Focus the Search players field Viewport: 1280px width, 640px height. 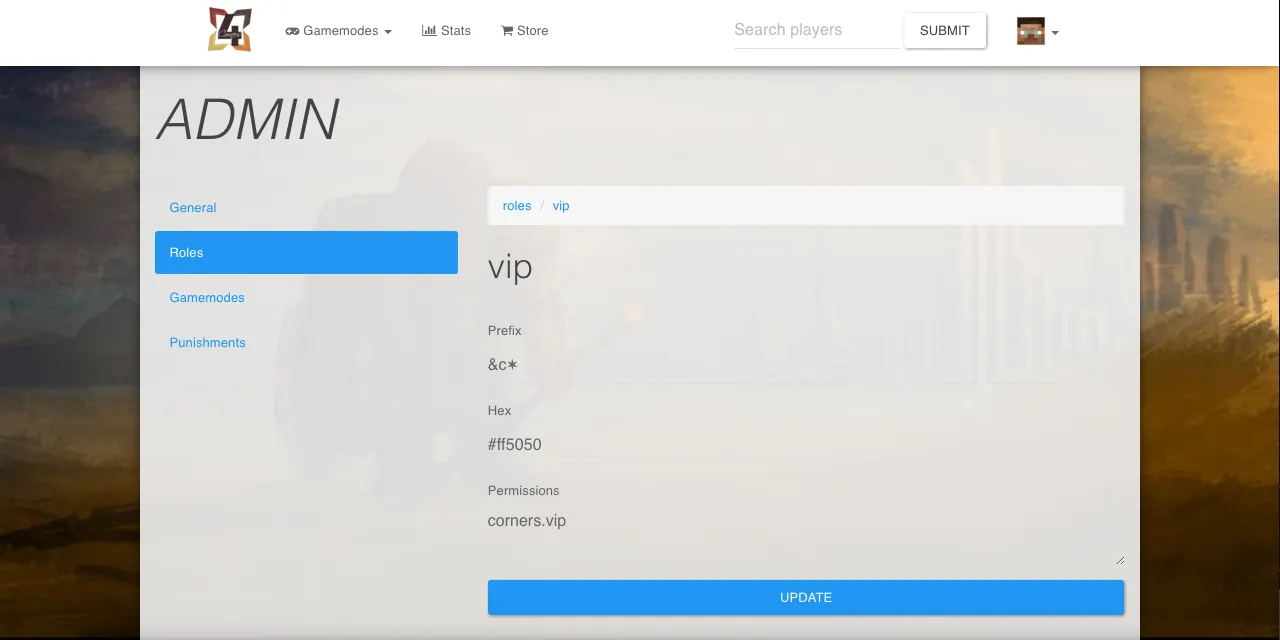817,30
